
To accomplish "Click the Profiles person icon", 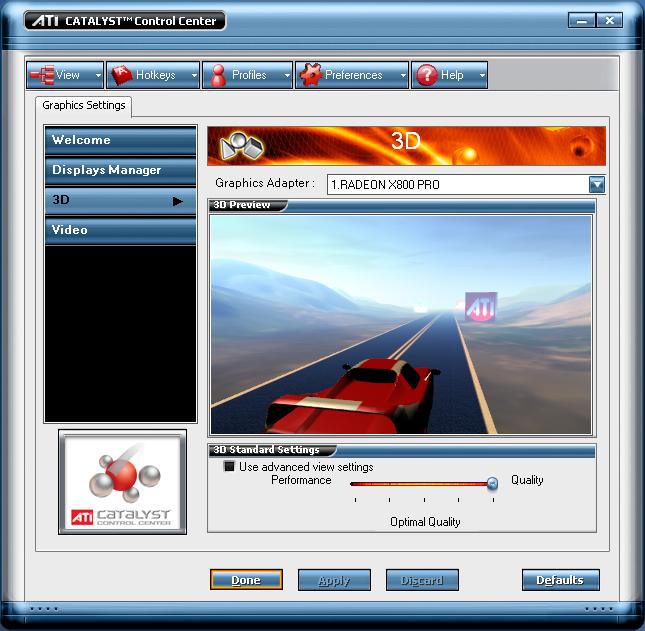I will pos(218,75).
